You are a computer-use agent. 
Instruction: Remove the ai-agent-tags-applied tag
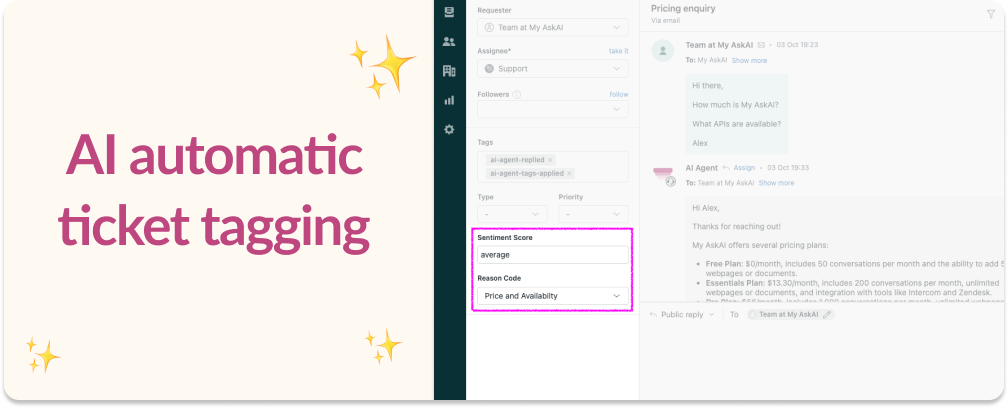point(569,173)
